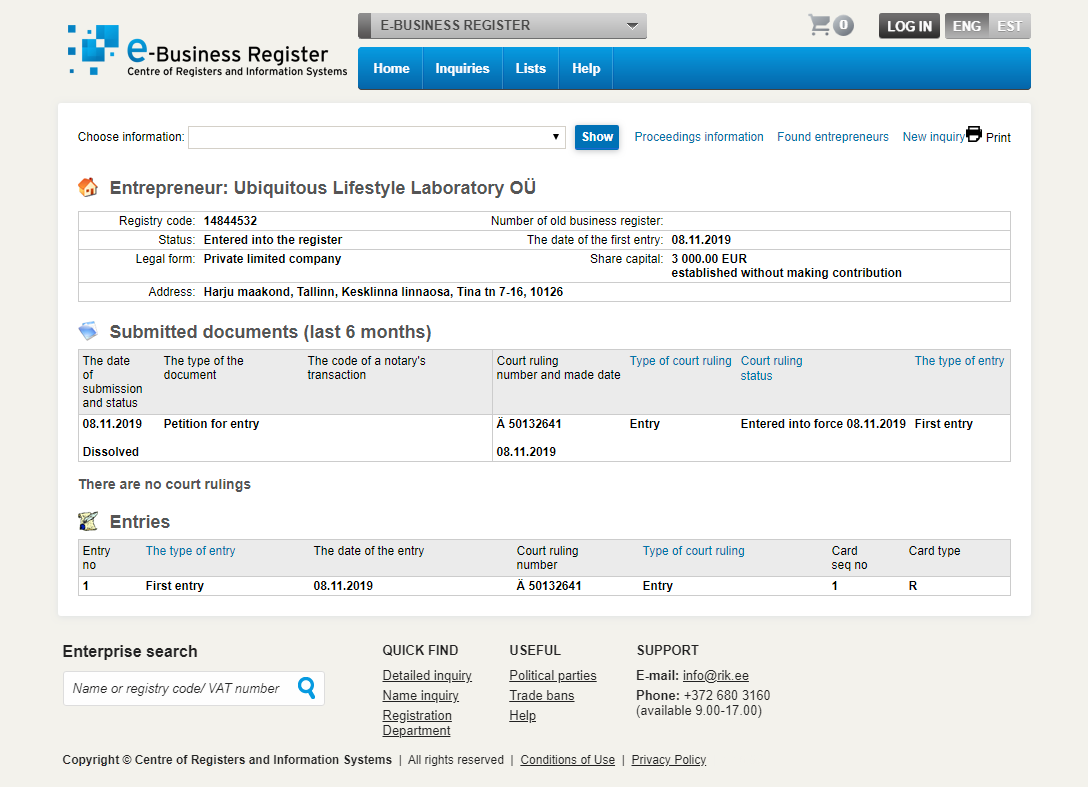1088x787 pixels.
Task: Click the Show button
Action: [x=597, y=137]
